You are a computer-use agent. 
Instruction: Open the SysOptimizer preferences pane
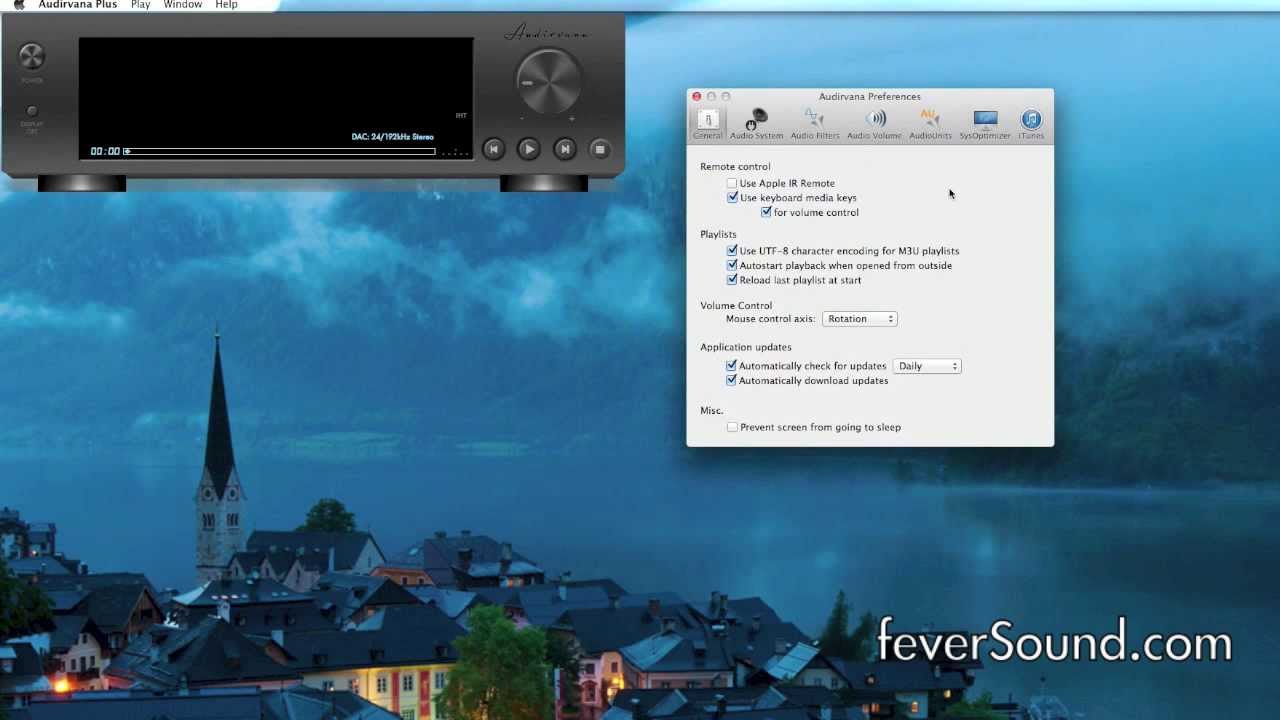985,125
